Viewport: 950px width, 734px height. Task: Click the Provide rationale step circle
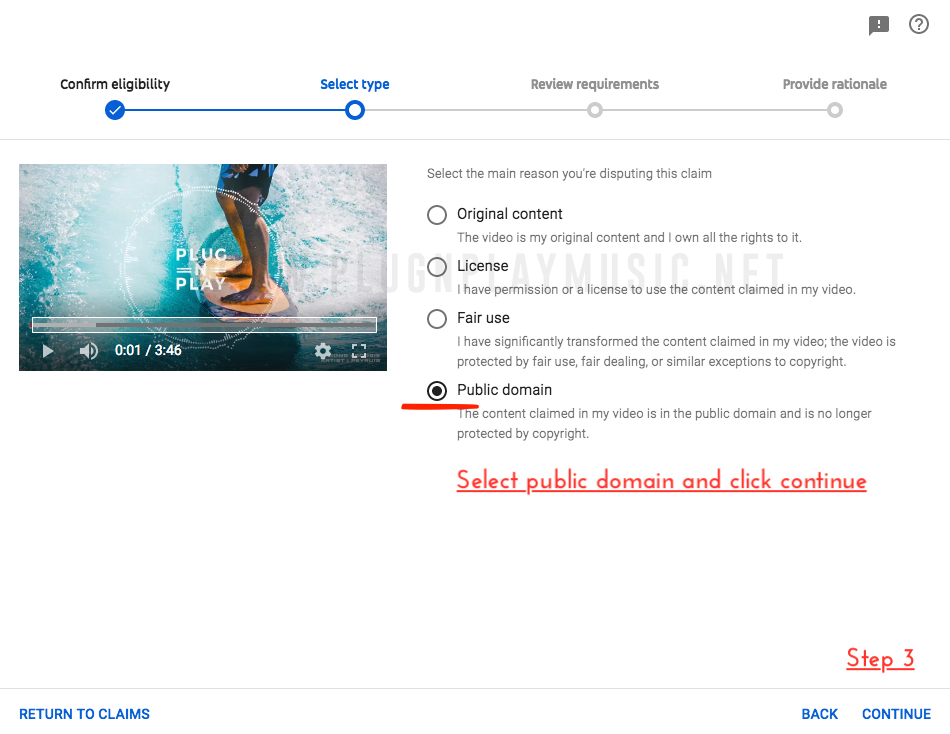click(x=835, y=110)
